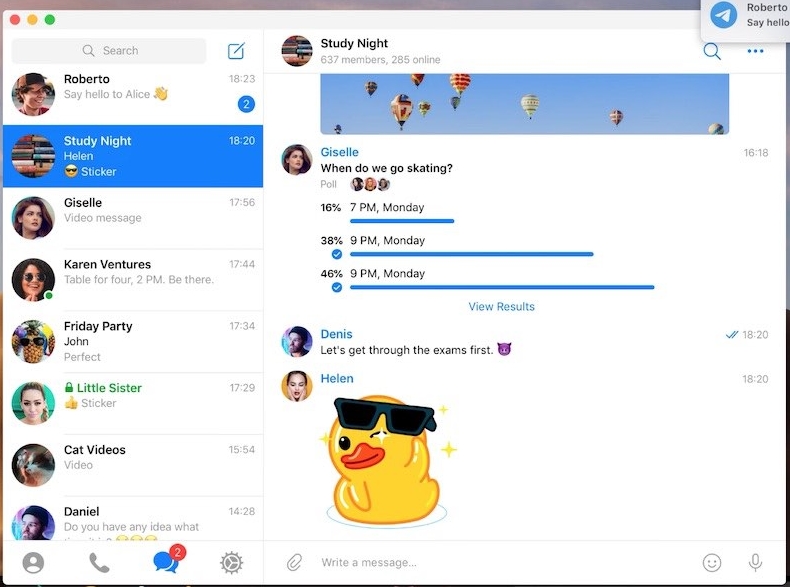Click the Search field in sidebar

pyautogui.click(x=109, y=51)
